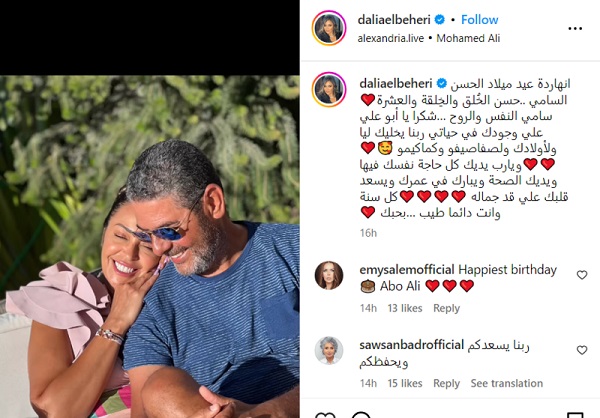The height and width of the screenshot is (418, 600).
Task: View the 13 likes on emysalemofficial's comment
Action: coord(405,308)
